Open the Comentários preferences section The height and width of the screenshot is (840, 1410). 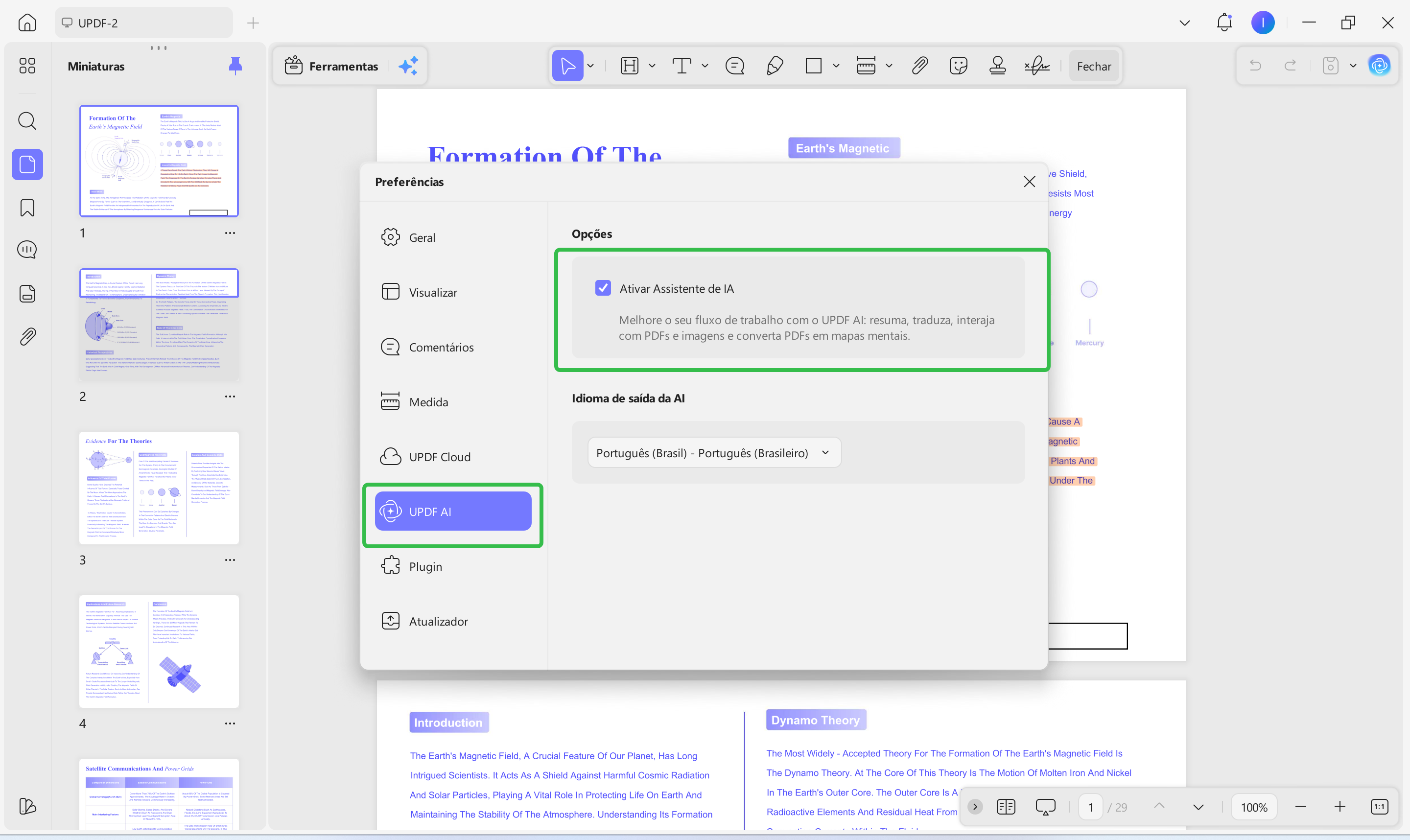453,347
